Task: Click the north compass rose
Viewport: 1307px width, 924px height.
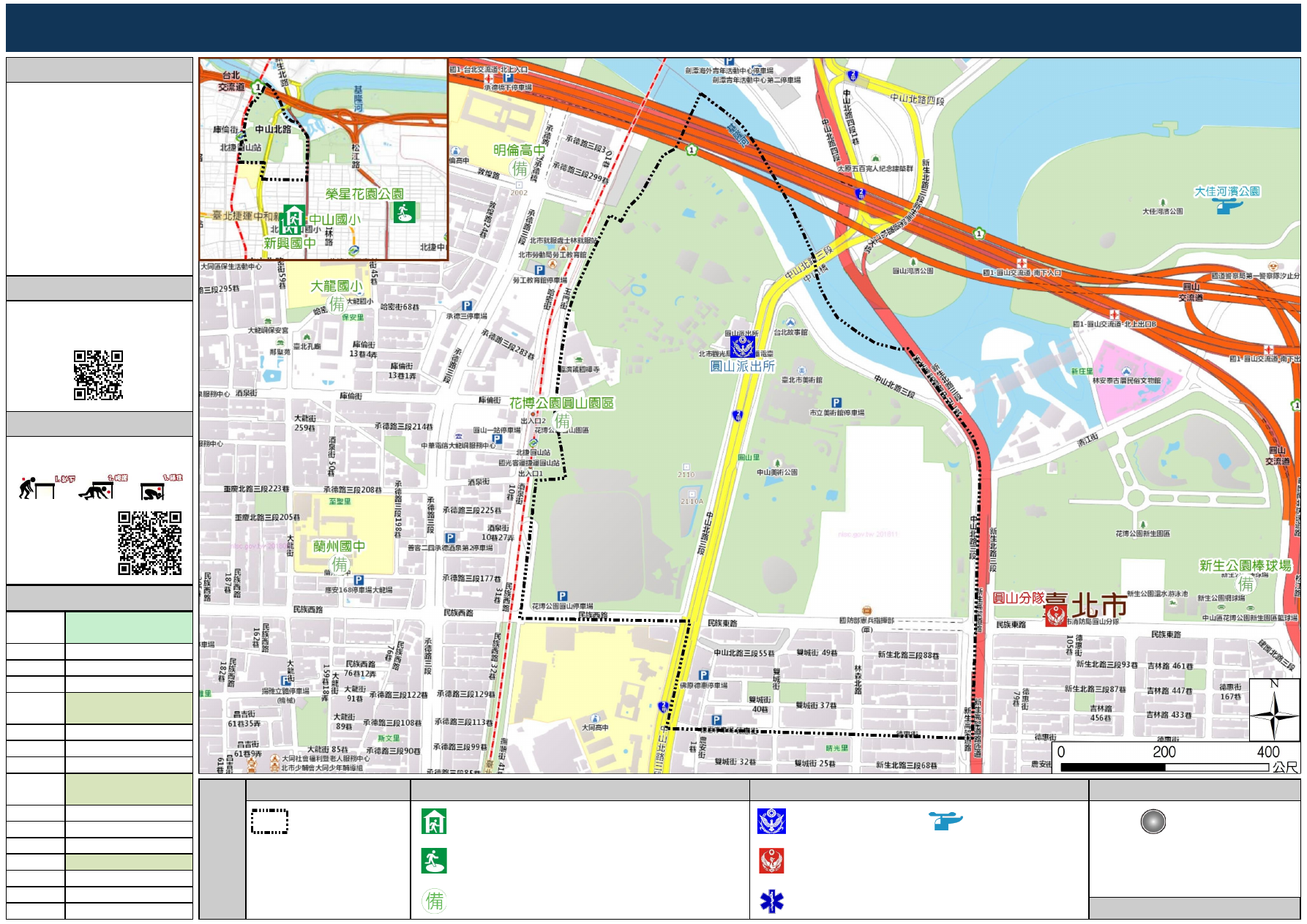Action: pyautogui.click(x=1274, y=710)
